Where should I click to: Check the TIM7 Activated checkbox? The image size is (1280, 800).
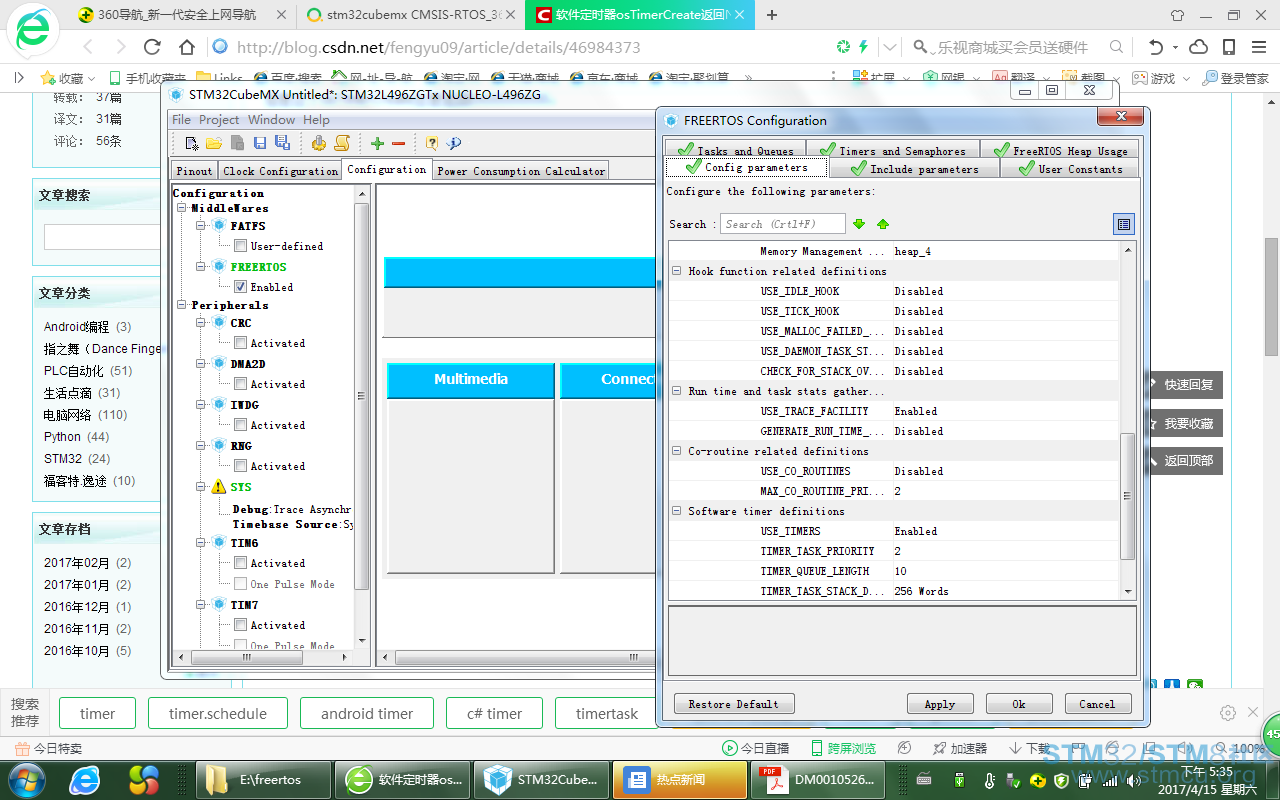click(x=240, y=625)
